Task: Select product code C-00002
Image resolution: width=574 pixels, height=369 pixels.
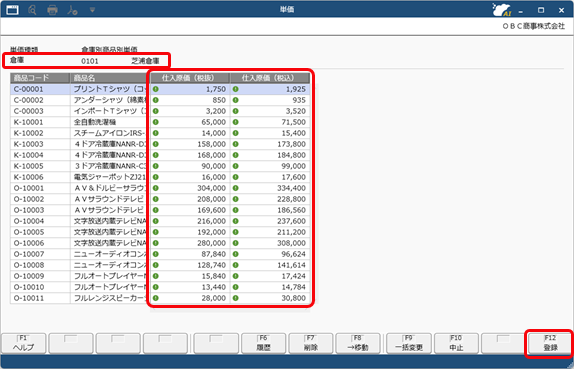Action: [29, 100]
